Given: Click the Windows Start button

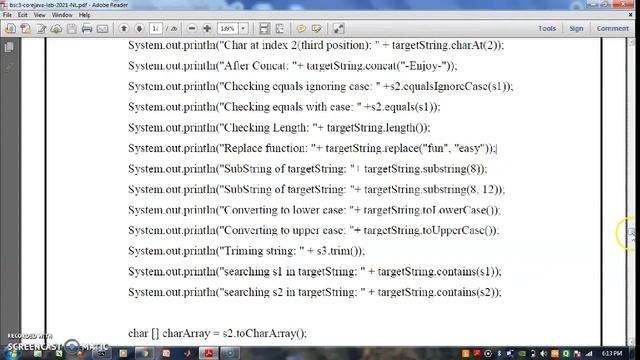Looking at the screenshot, I should tap(12, 353).
